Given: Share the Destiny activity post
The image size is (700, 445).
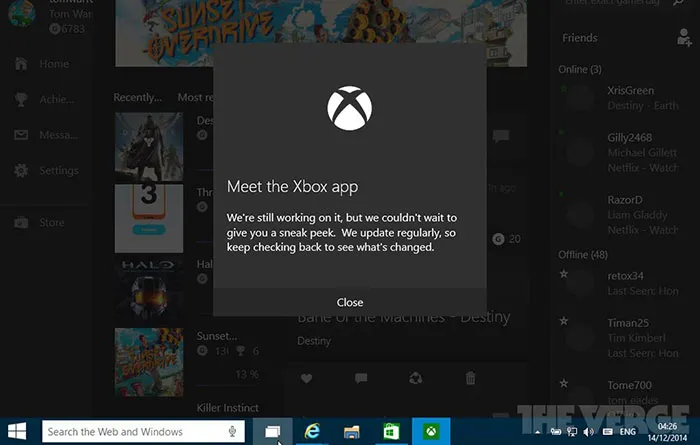Looking at the screenshot, I should [x=416, y=378].
